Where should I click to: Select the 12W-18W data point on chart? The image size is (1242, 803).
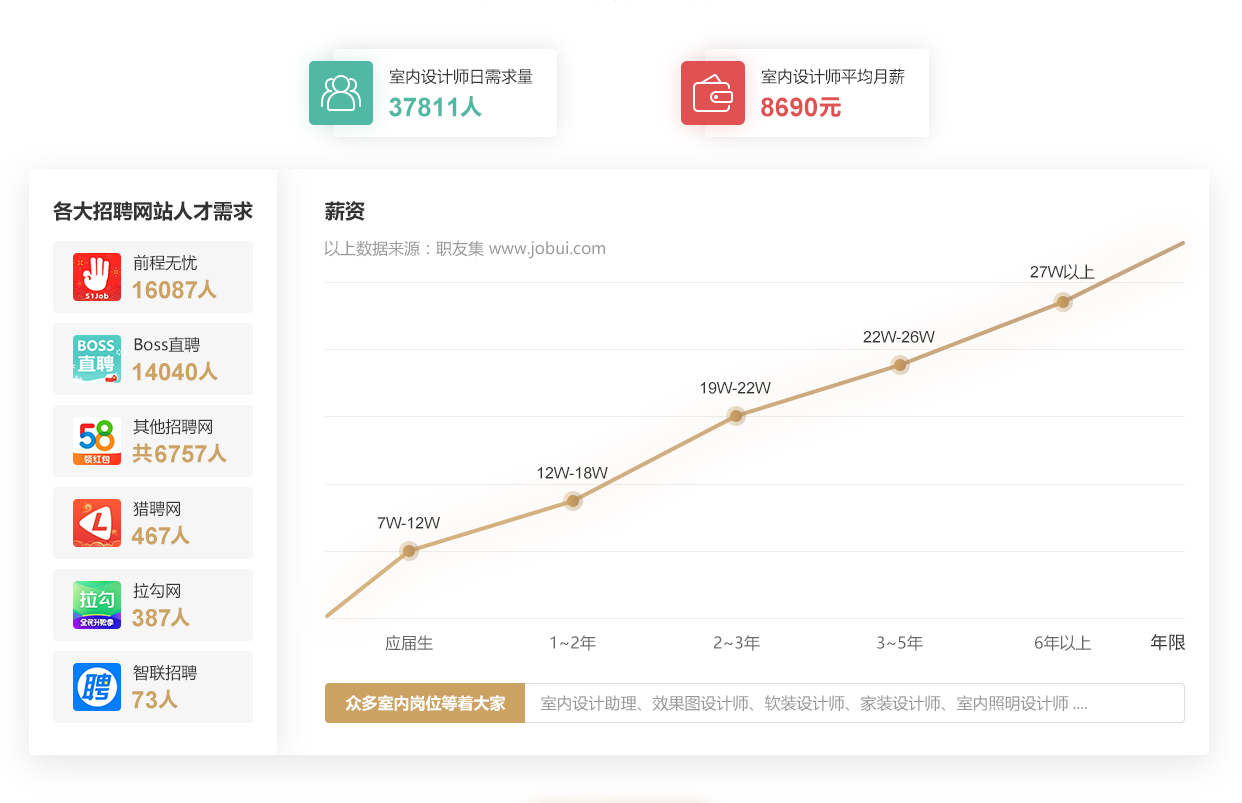click(573, 500)
